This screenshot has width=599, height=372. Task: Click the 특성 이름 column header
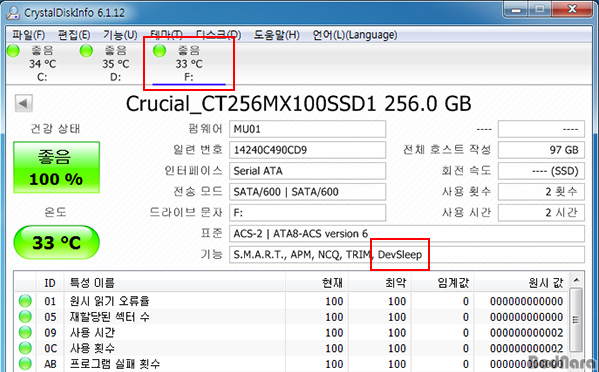[x=175, y=283]
